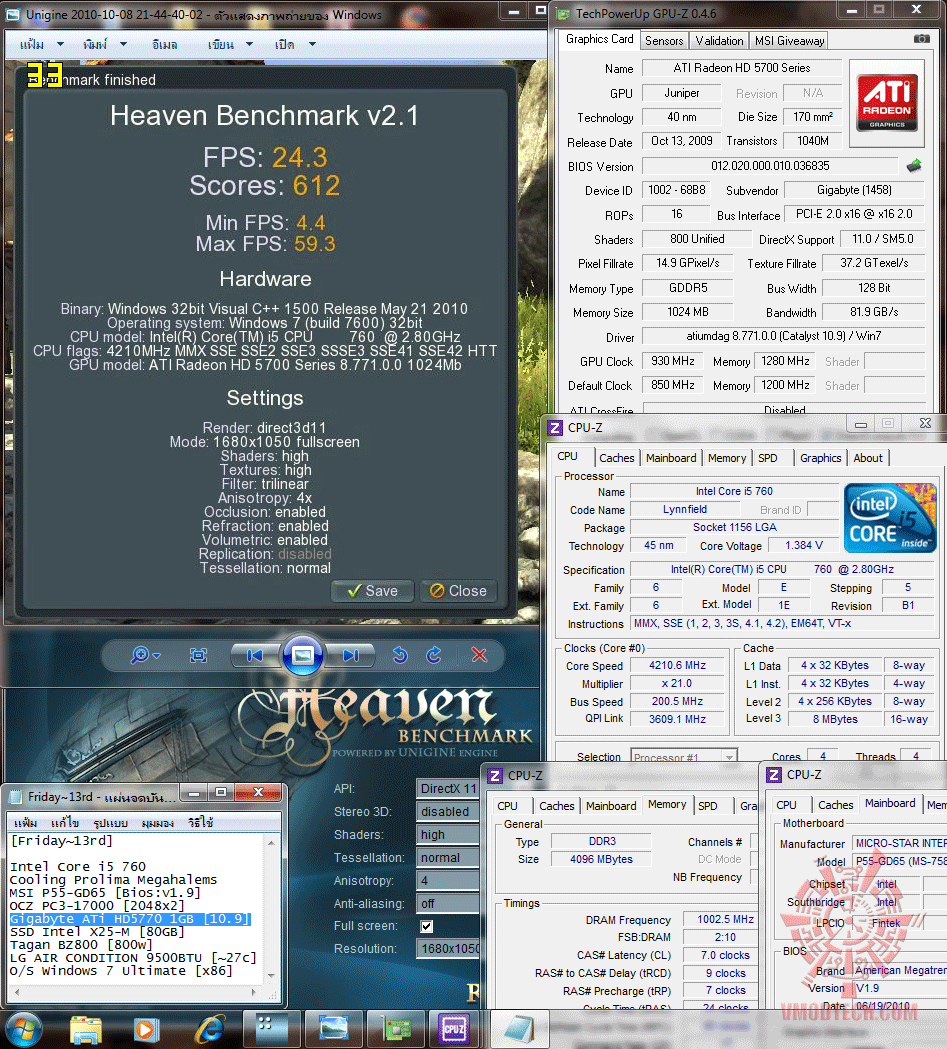Open the Resolution 1680x1050 dropdown

tap(448, 949)
